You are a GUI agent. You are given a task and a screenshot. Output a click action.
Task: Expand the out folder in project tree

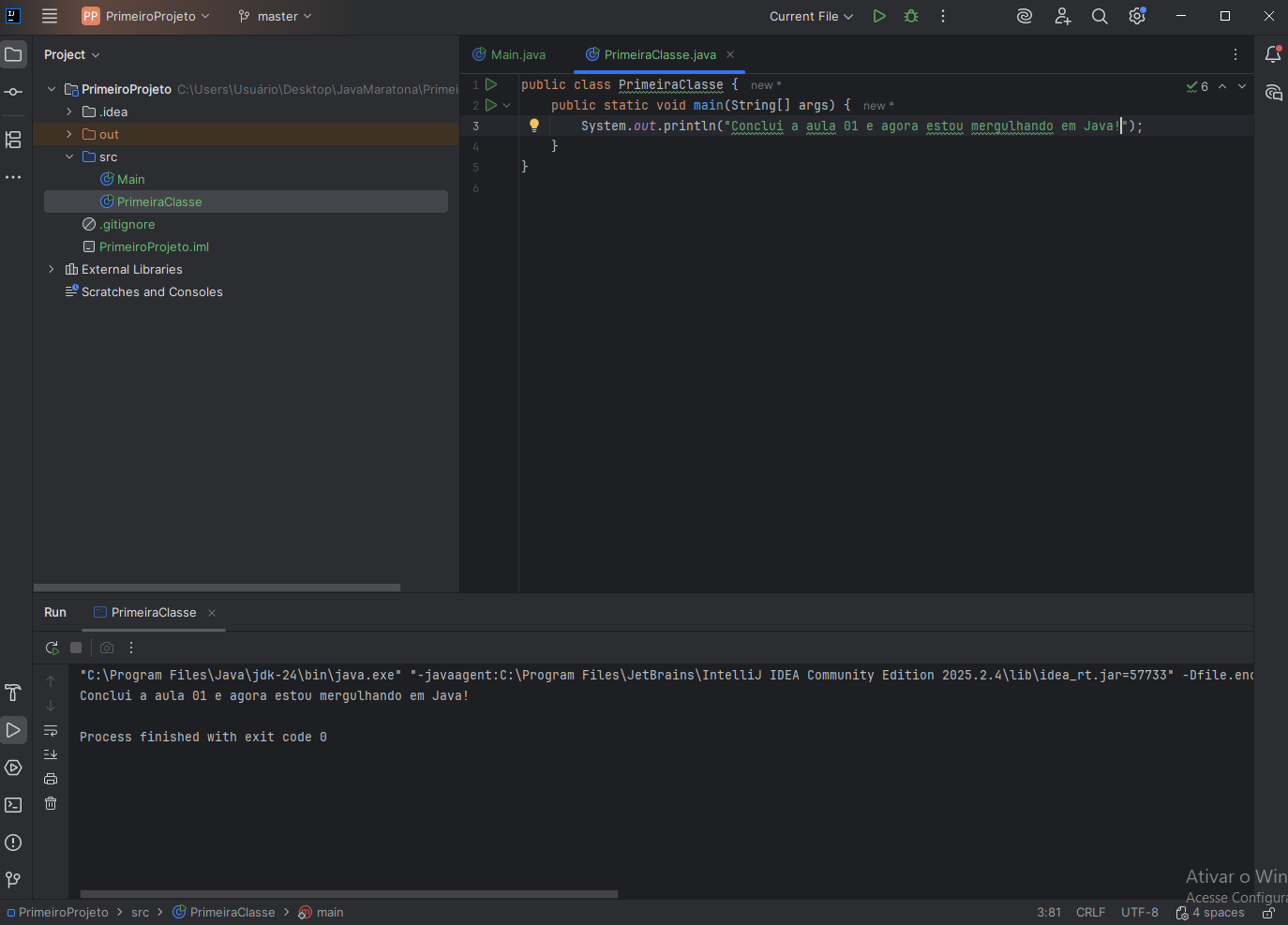(69, 134)
